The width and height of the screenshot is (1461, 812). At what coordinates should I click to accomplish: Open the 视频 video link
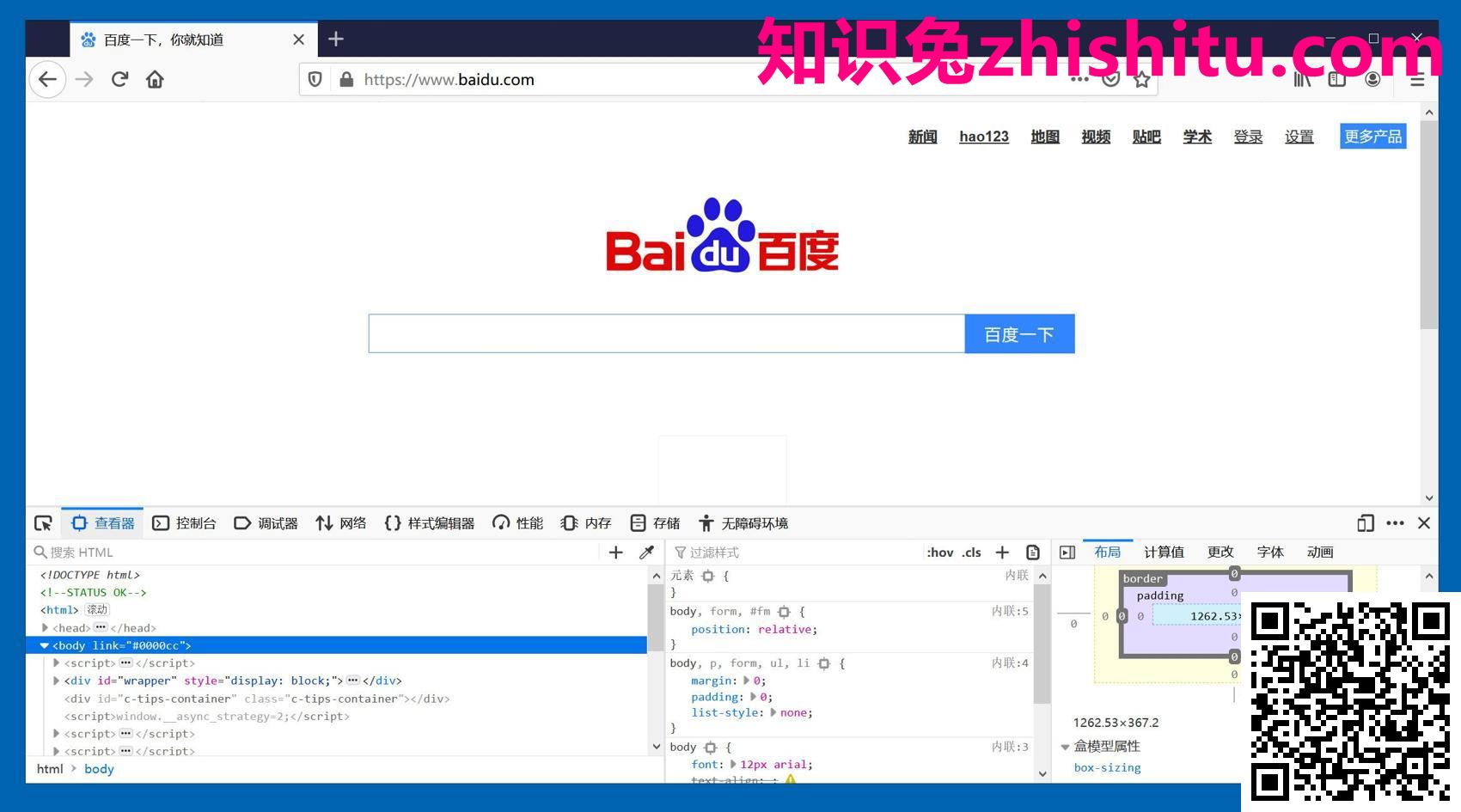(x=1096, y=137)
